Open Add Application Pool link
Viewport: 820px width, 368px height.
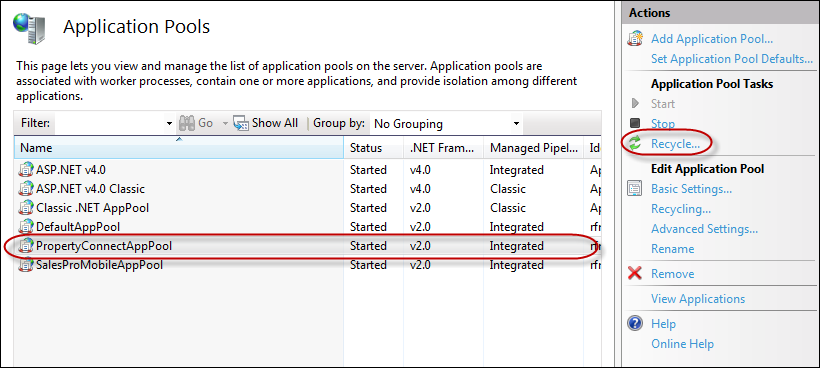[712, 39]
